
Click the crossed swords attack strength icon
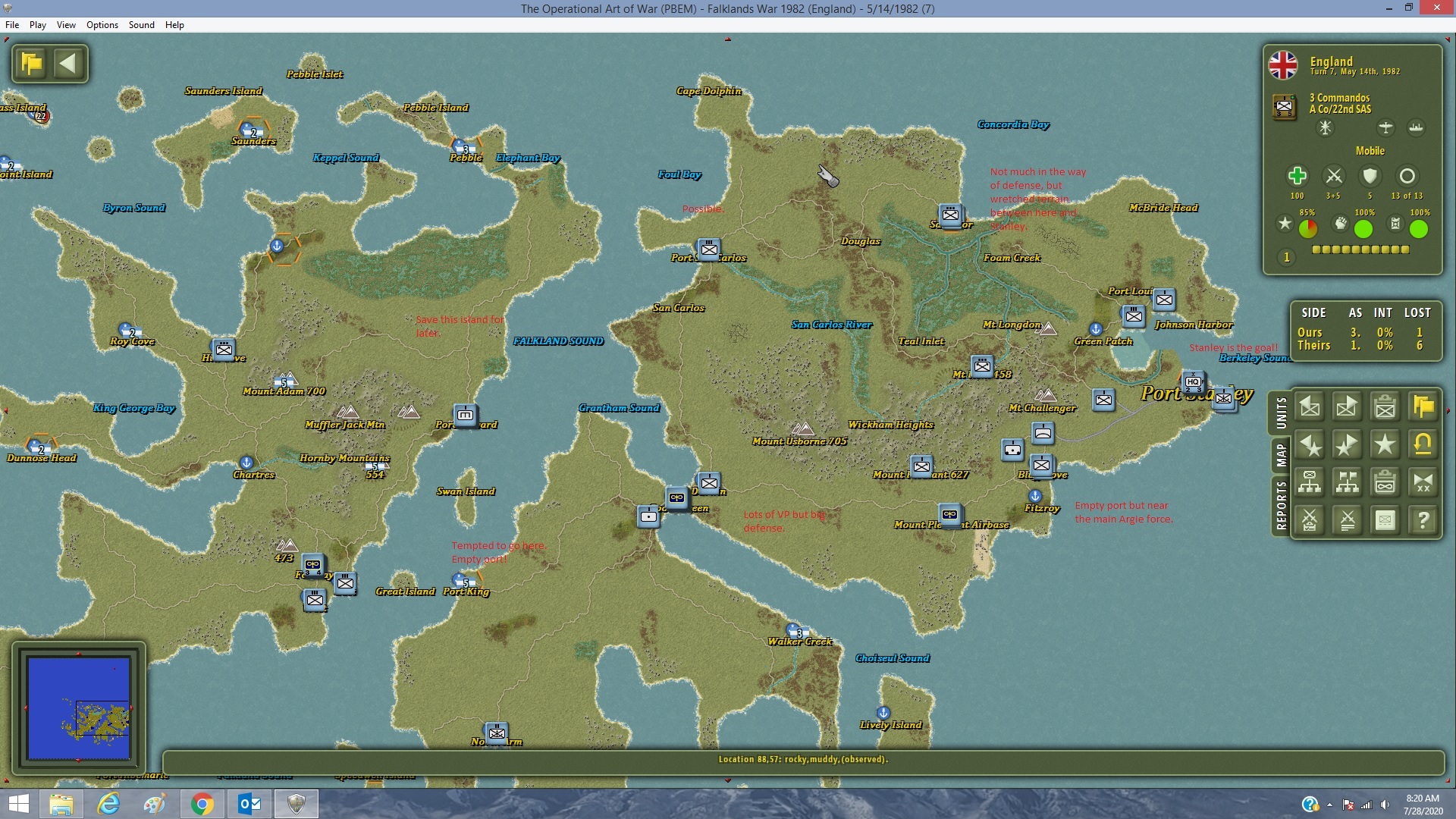pyautogui.click(x=1333, y=176)
